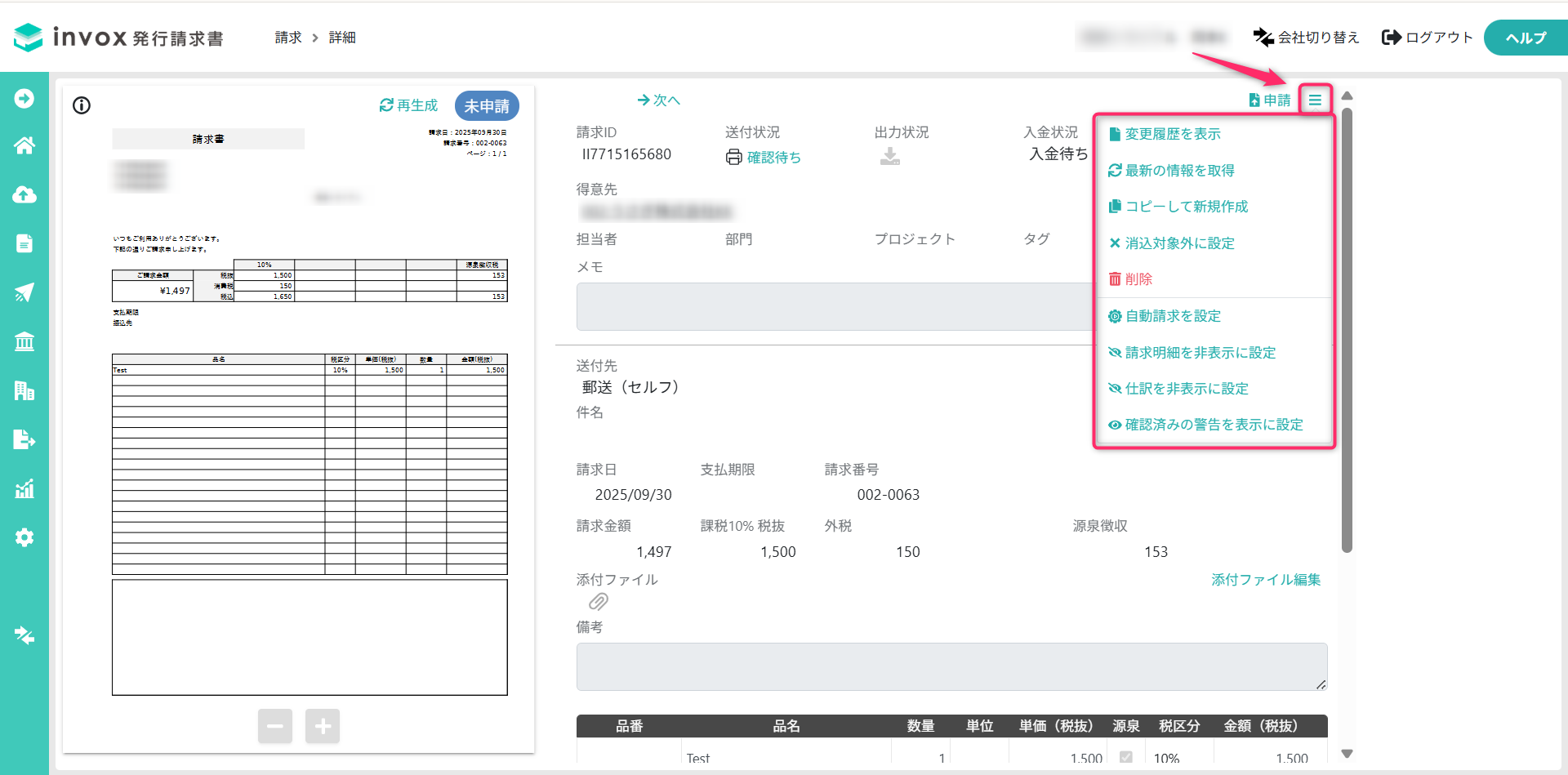Image resolution: width=1568 pixels, height=775 pixels.
Task: Click the scroll down arrow
Action: [1347, 754]
